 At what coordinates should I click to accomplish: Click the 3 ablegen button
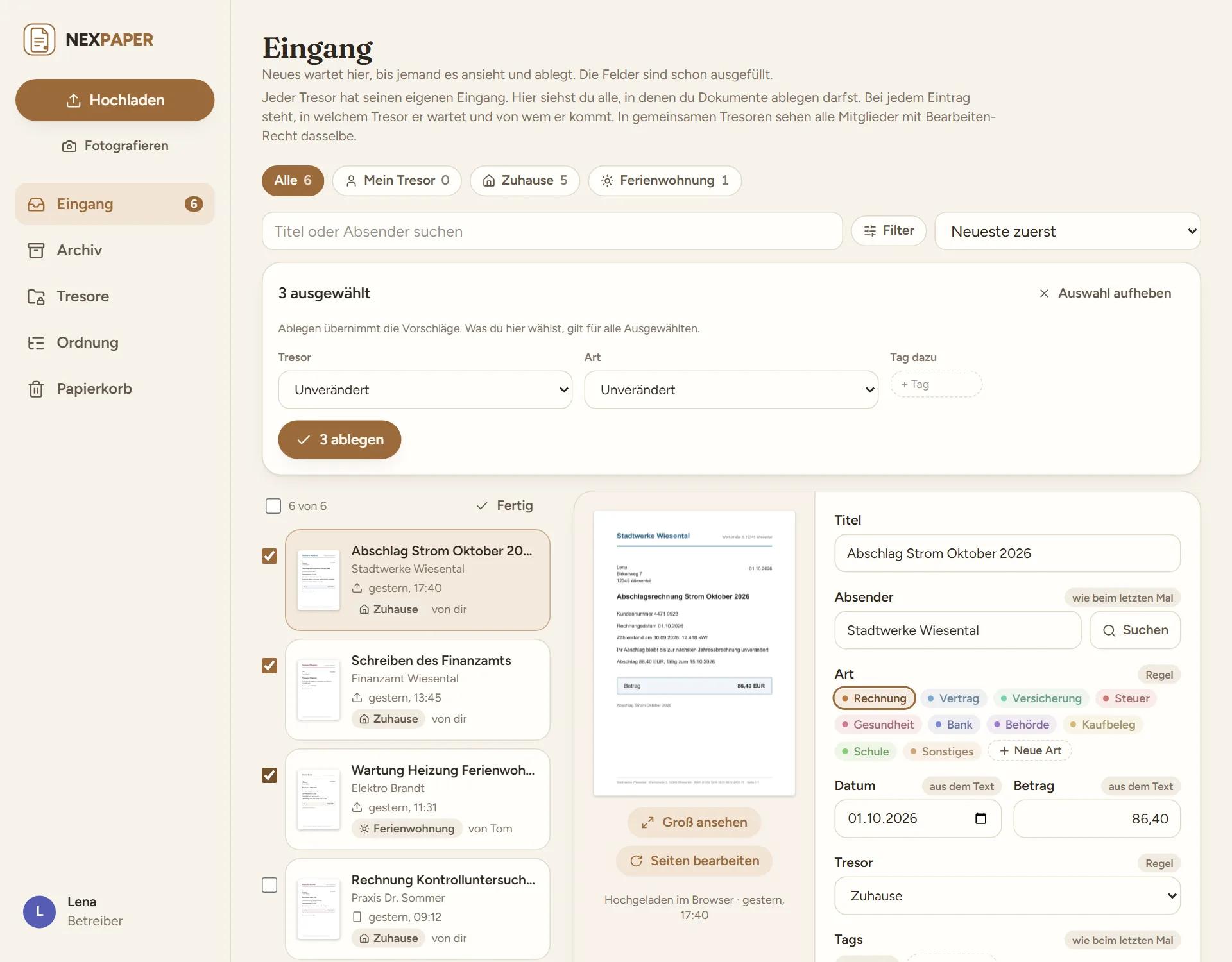coord(339,440)
